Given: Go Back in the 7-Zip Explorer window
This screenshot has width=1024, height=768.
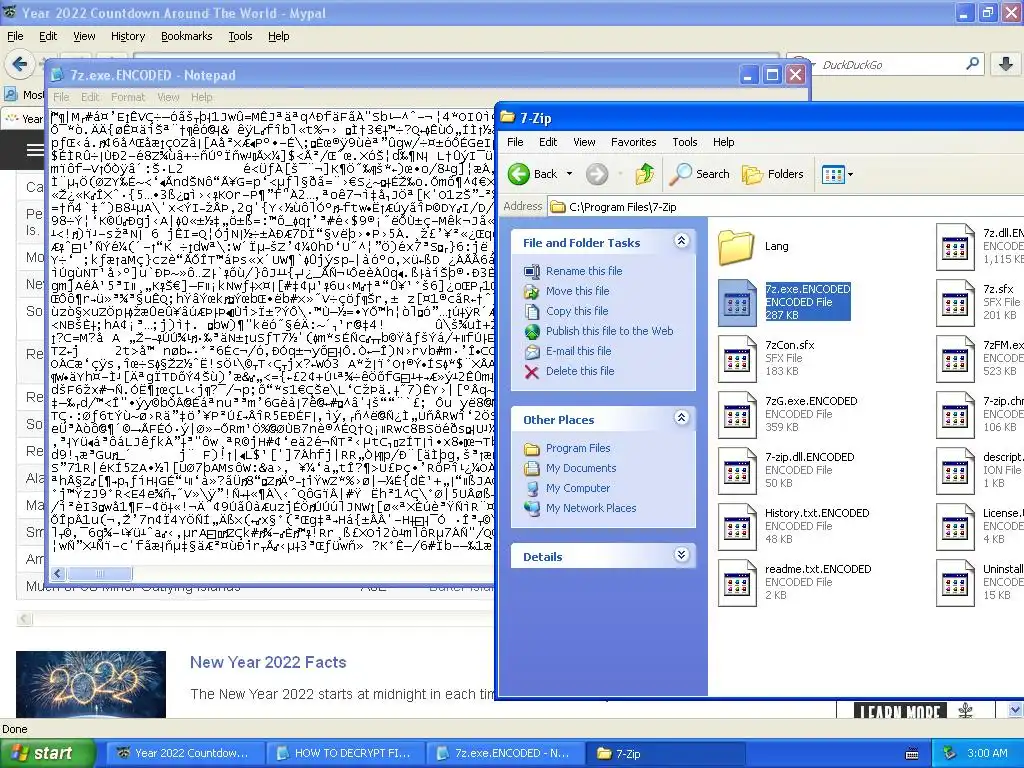Looking at the screenshot, I should point(533,174).
